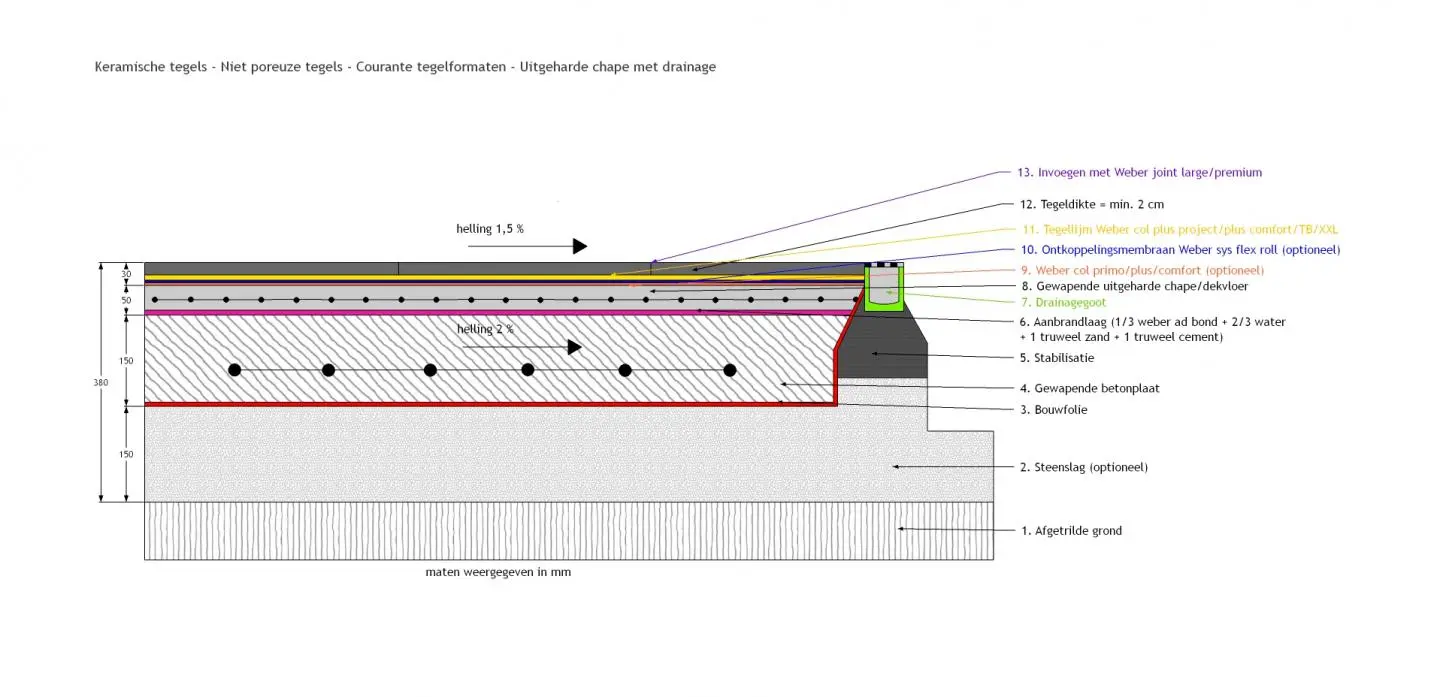Select the blue label 10. Ontkoppelingsmembraan
This screenshot has height=697, width=1440.
1180,249
